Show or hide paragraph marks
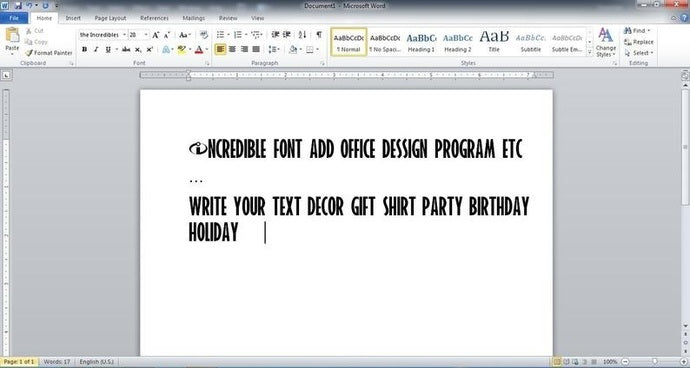 319,34
